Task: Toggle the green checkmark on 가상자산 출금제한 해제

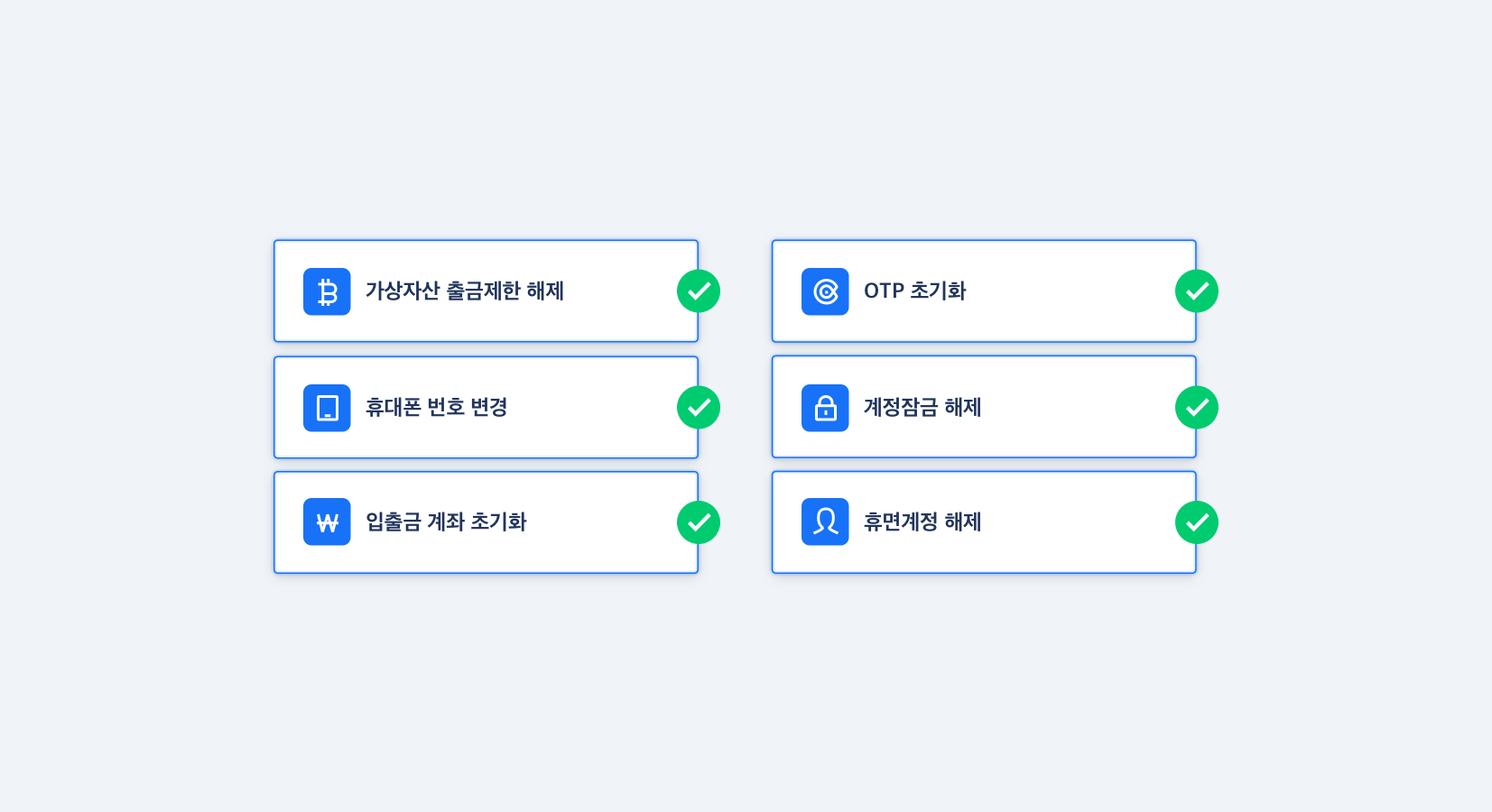Action: (698, 291)
